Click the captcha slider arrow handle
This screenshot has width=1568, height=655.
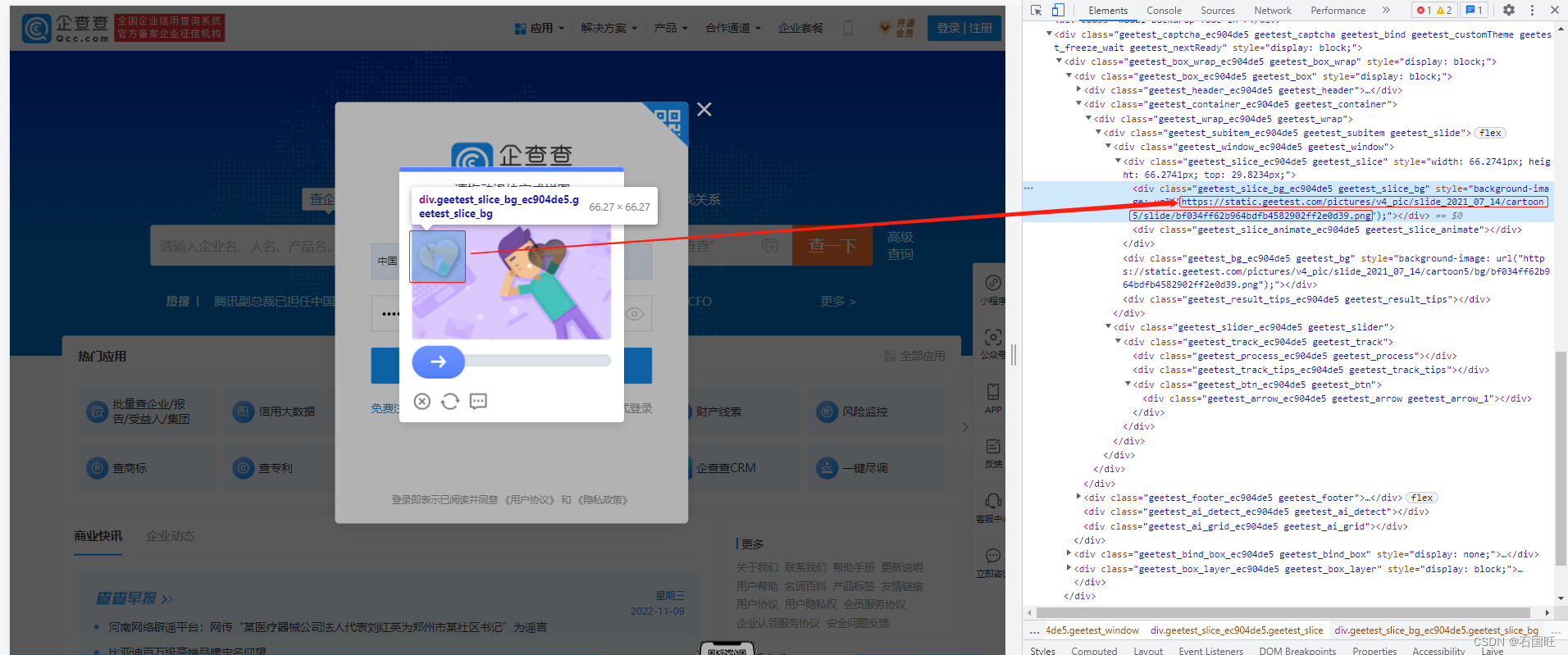438,362
